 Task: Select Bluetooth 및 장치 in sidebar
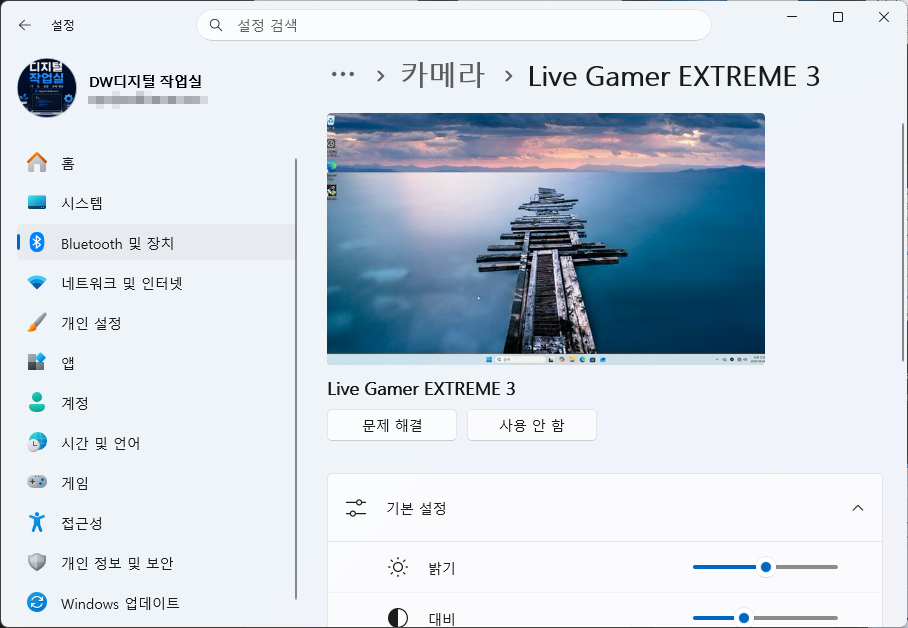[x=156, y=243]
